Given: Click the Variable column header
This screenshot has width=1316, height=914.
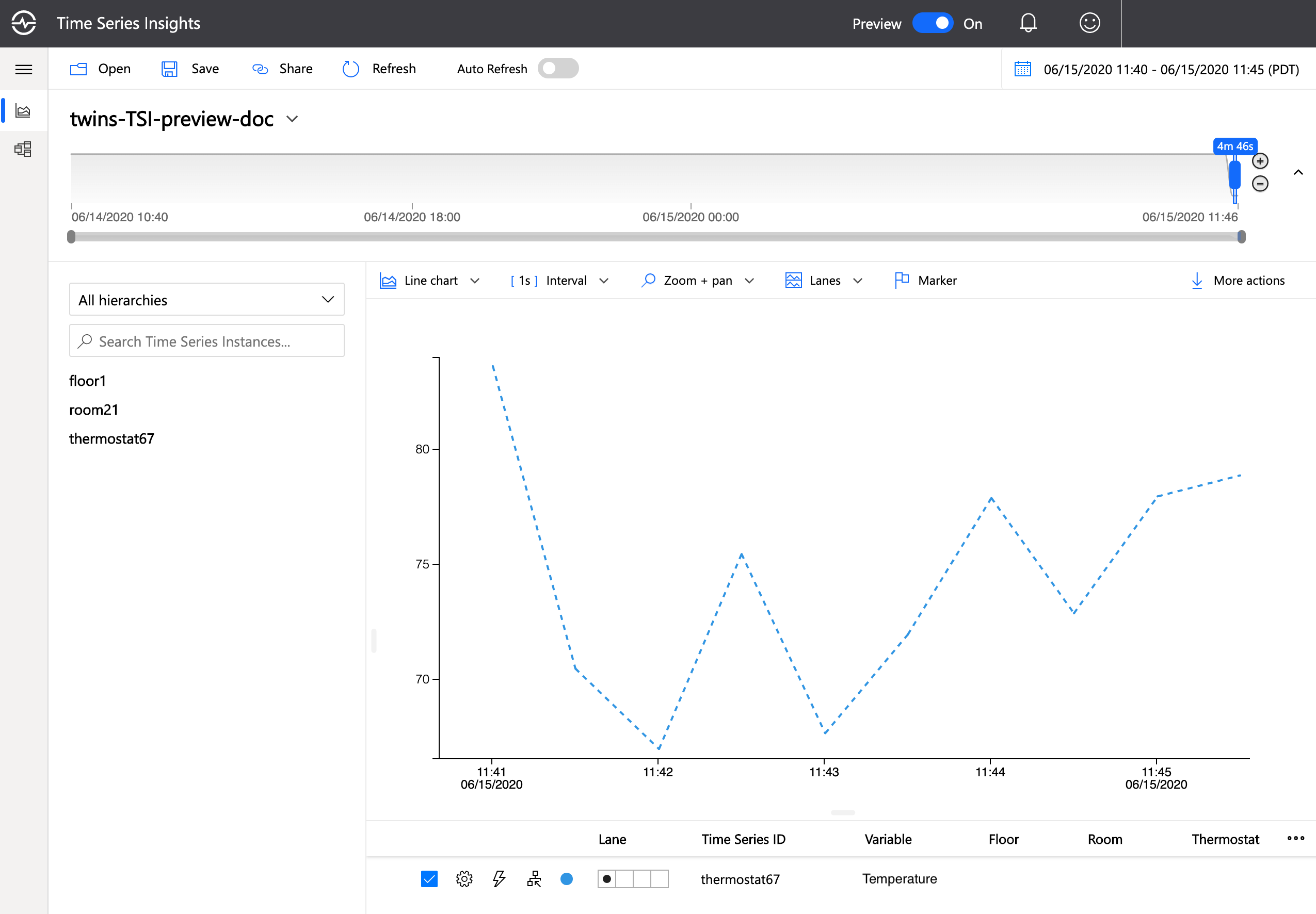Looking at the screenshot, I should 888,839.
